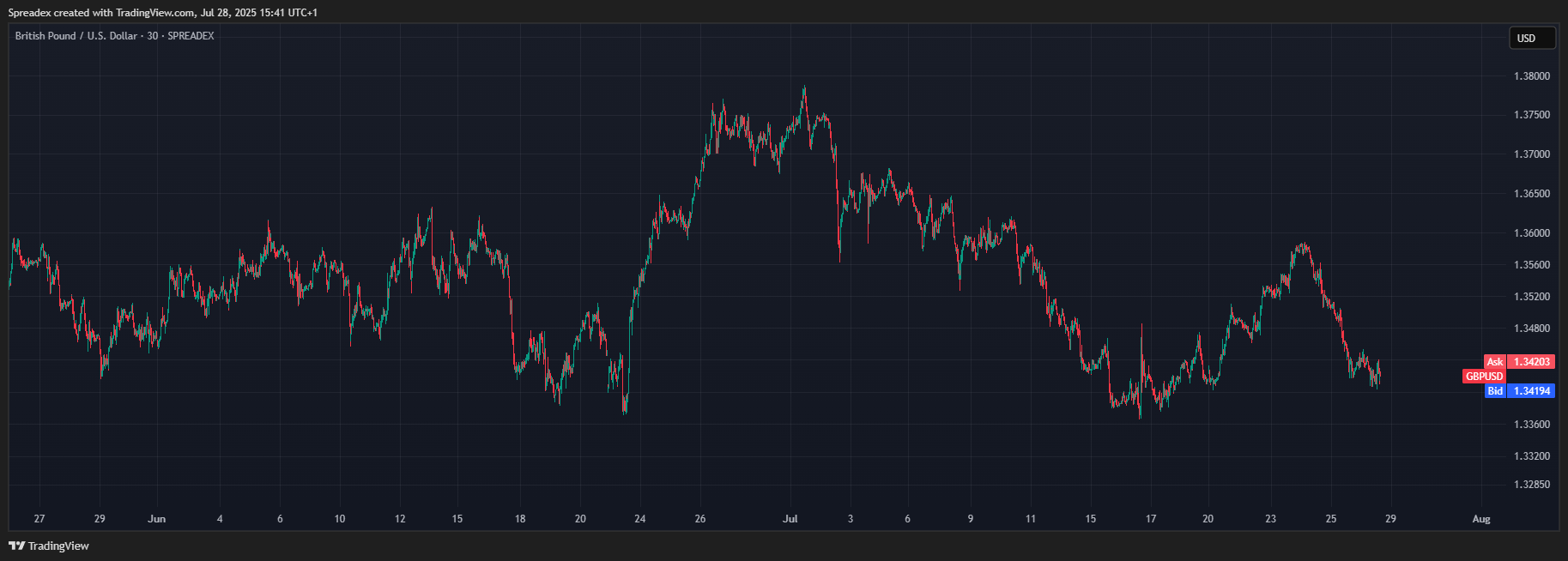Click the SPREADEX source label in title

tap(191, 36)
